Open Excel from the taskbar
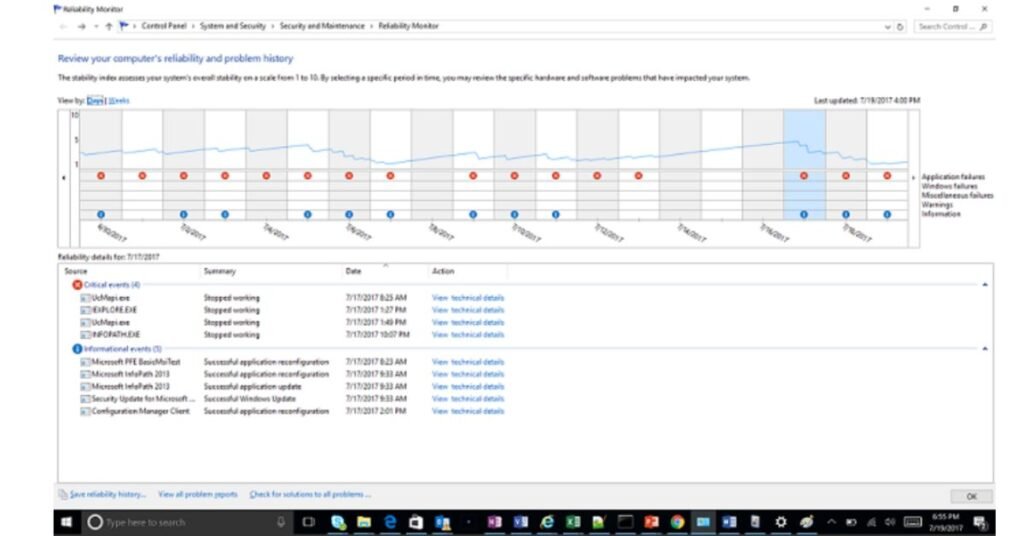 pos(573,522)
